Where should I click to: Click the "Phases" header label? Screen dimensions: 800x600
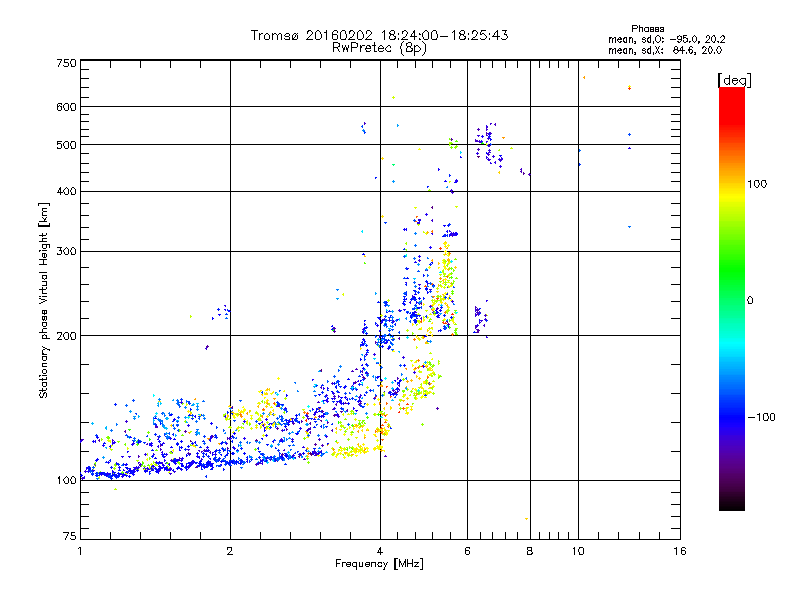click(x=647, y=29)
